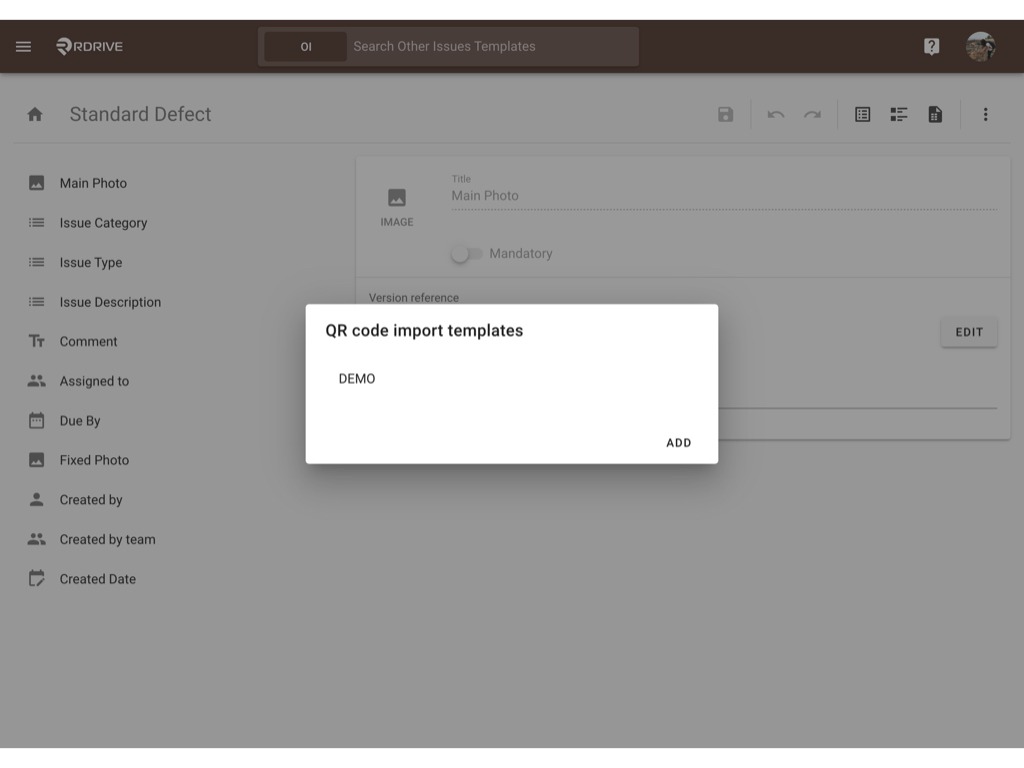Screen dimensions: 1024x768
Task: Click the RDRIVE logo
Action: click(x=89, y=46)
